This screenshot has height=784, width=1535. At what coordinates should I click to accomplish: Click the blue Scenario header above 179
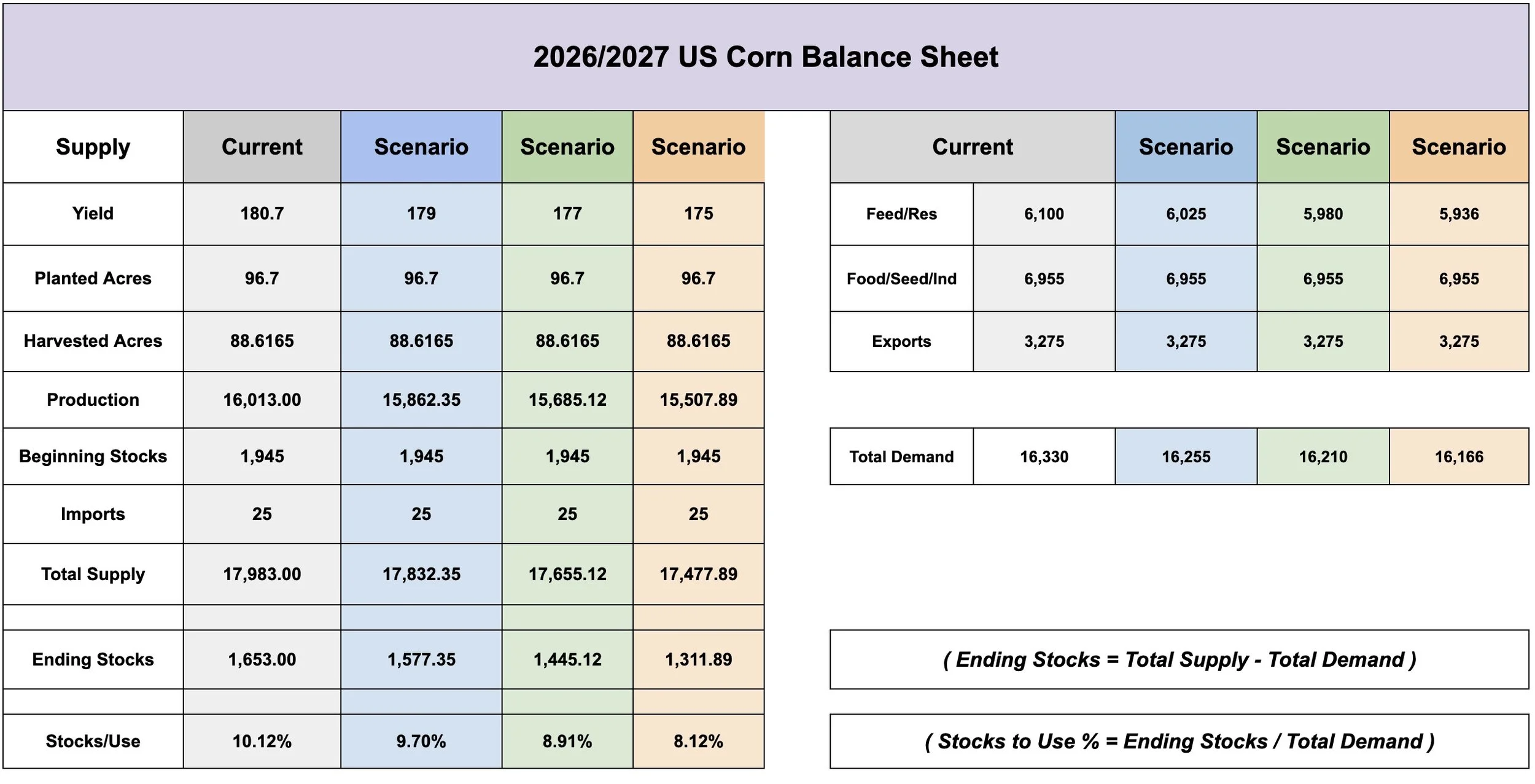(421, 147)
